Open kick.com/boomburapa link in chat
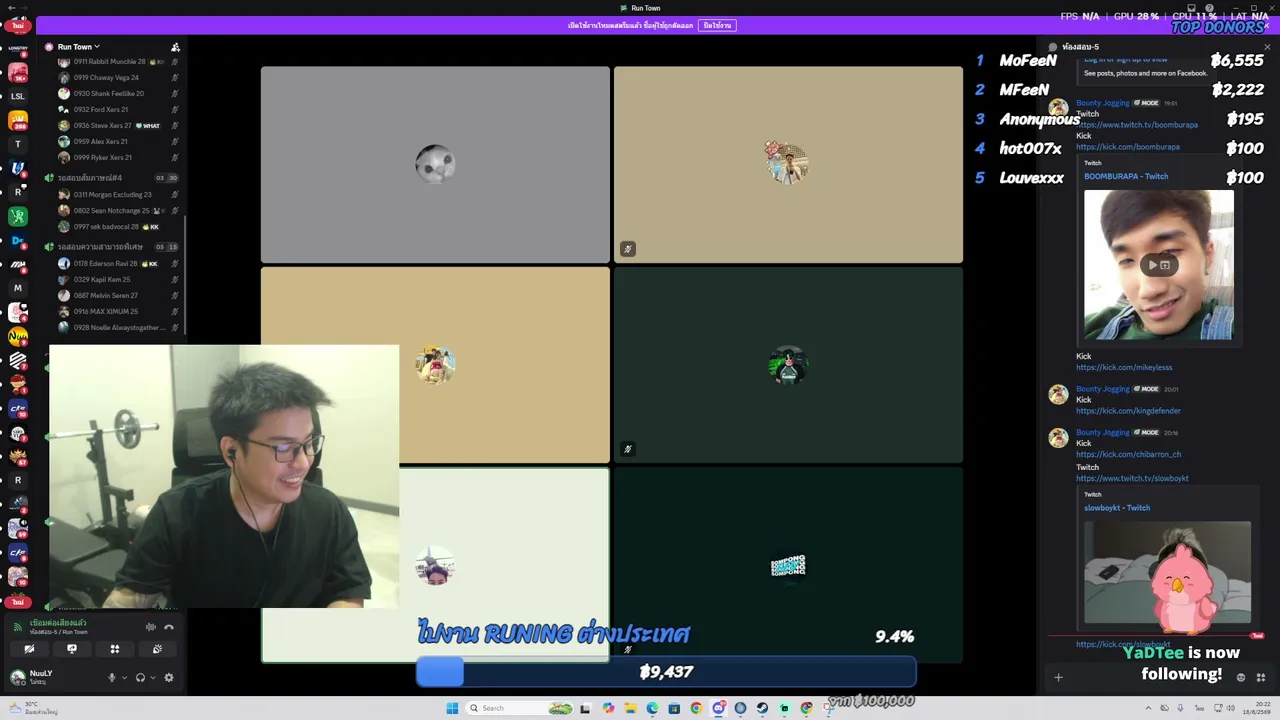This screenshot has width=1280, height=720. (x=1128, y=147)
